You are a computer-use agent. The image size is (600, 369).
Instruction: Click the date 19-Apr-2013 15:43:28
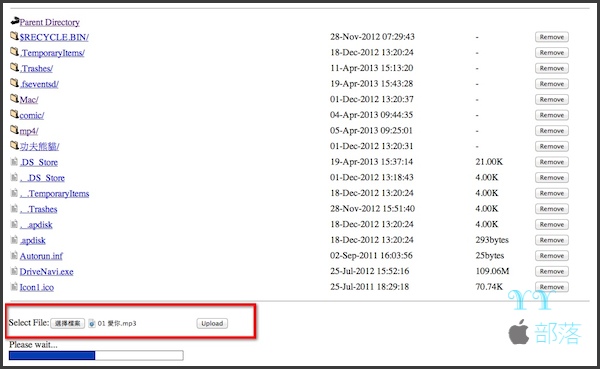(372, 84)
